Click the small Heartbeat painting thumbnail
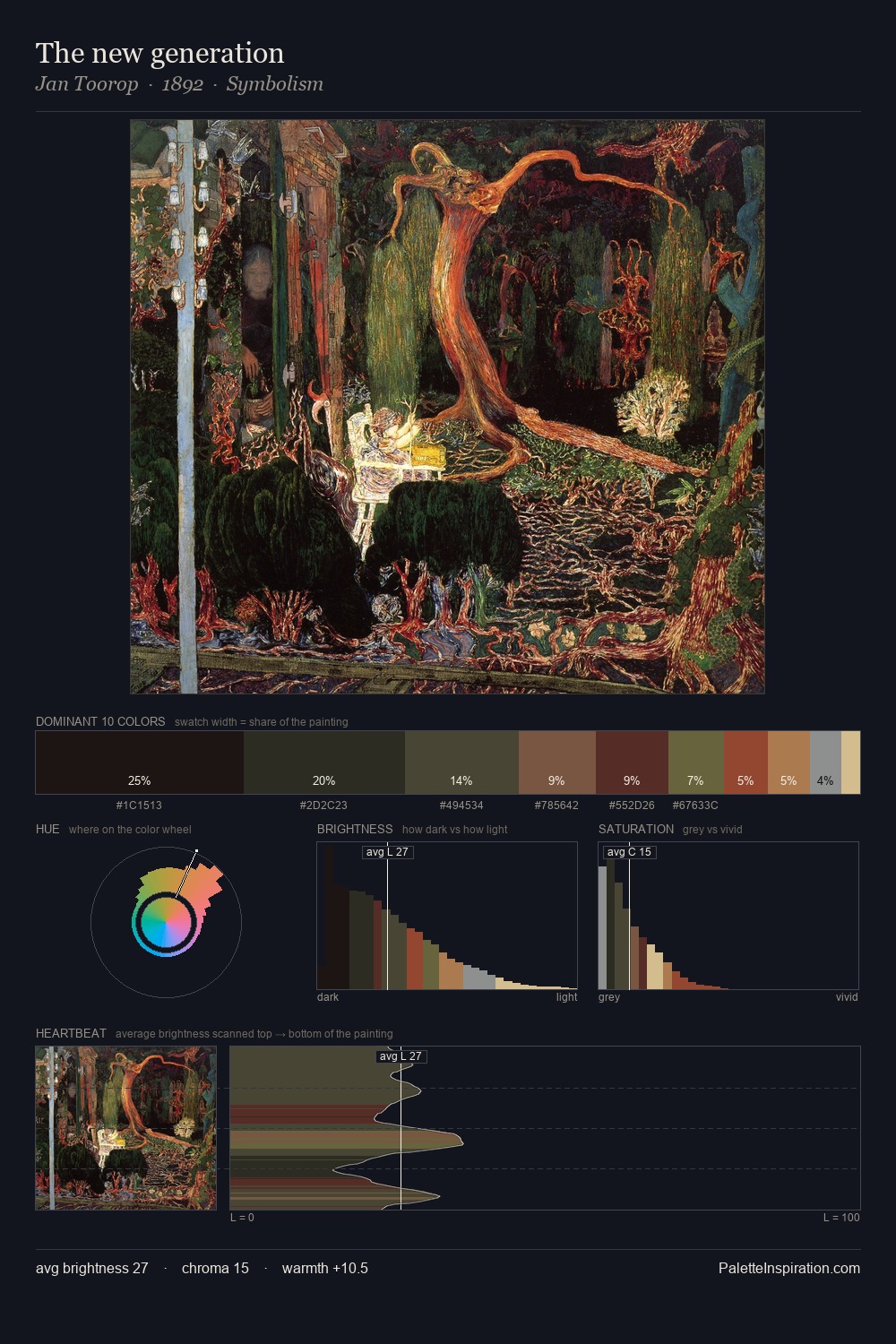 point(125,1128)
